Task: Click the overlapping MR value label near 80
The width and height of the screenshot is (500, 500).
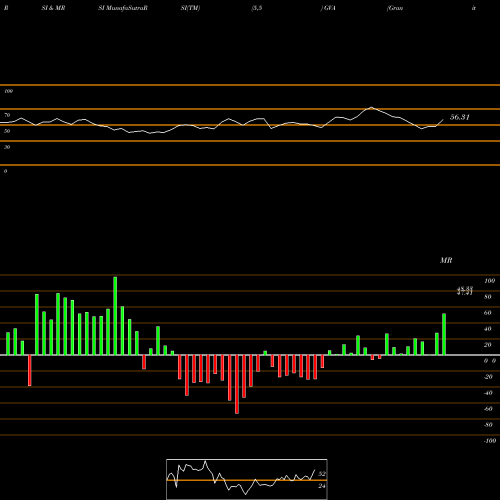Action: [465, 291]
